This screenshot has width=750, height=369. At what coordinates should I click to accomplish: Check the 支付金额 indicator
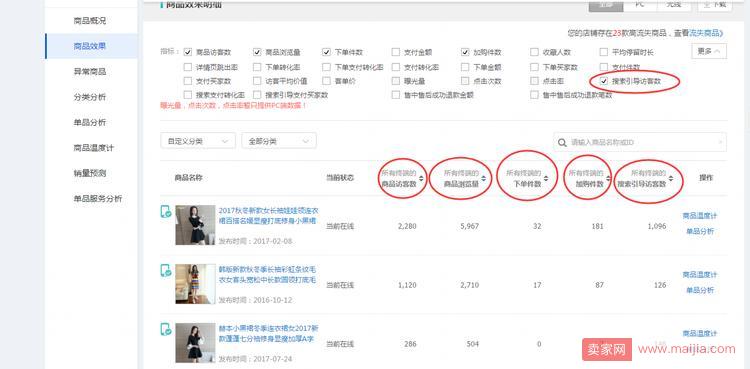[x=396, y=52]
